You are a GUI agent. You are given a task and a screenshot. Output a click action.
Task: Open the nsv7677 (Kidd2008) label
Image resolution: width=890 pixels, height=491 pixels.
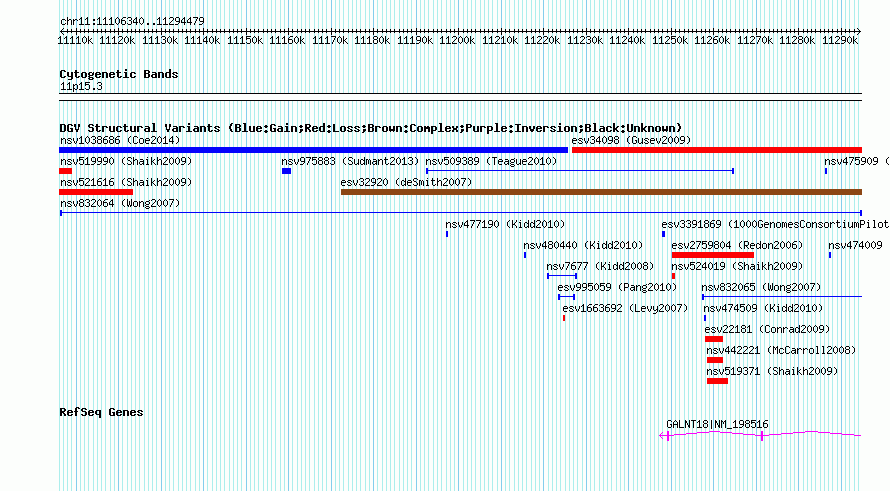pyautogui.click(x=600, y=266)
